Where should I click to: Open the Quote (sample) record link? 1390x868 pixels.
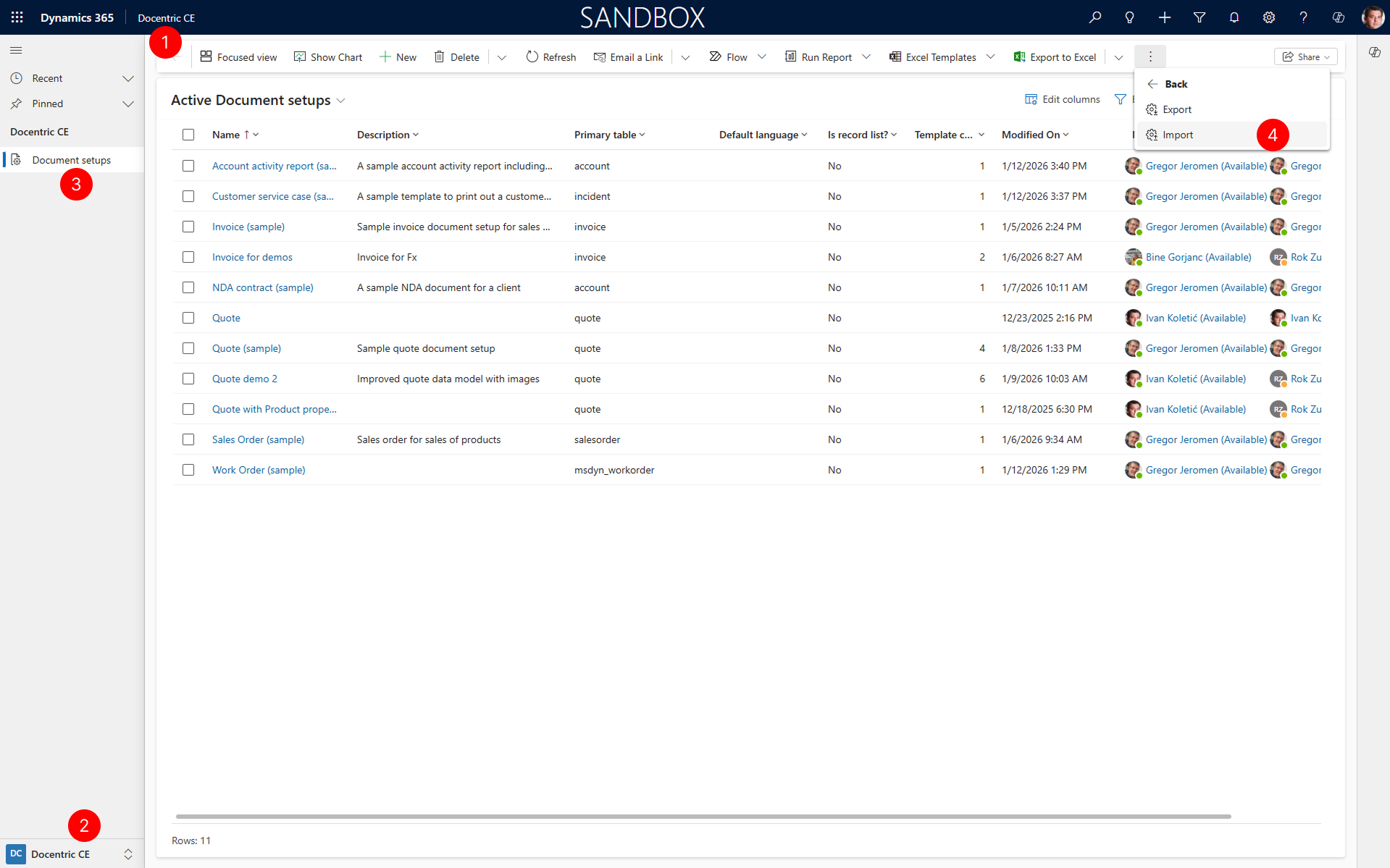click(246, 348)
